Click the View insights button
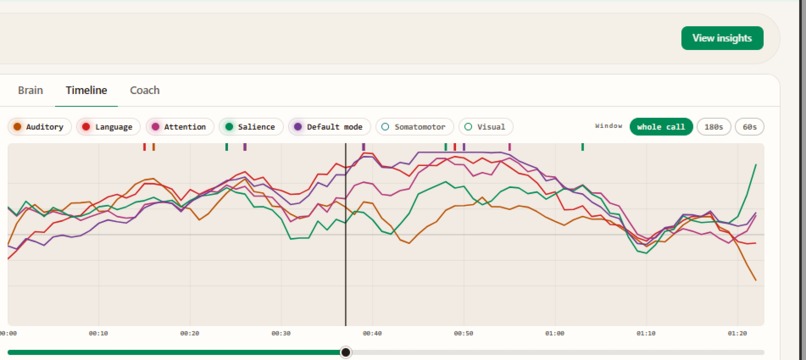 [722, 38]
